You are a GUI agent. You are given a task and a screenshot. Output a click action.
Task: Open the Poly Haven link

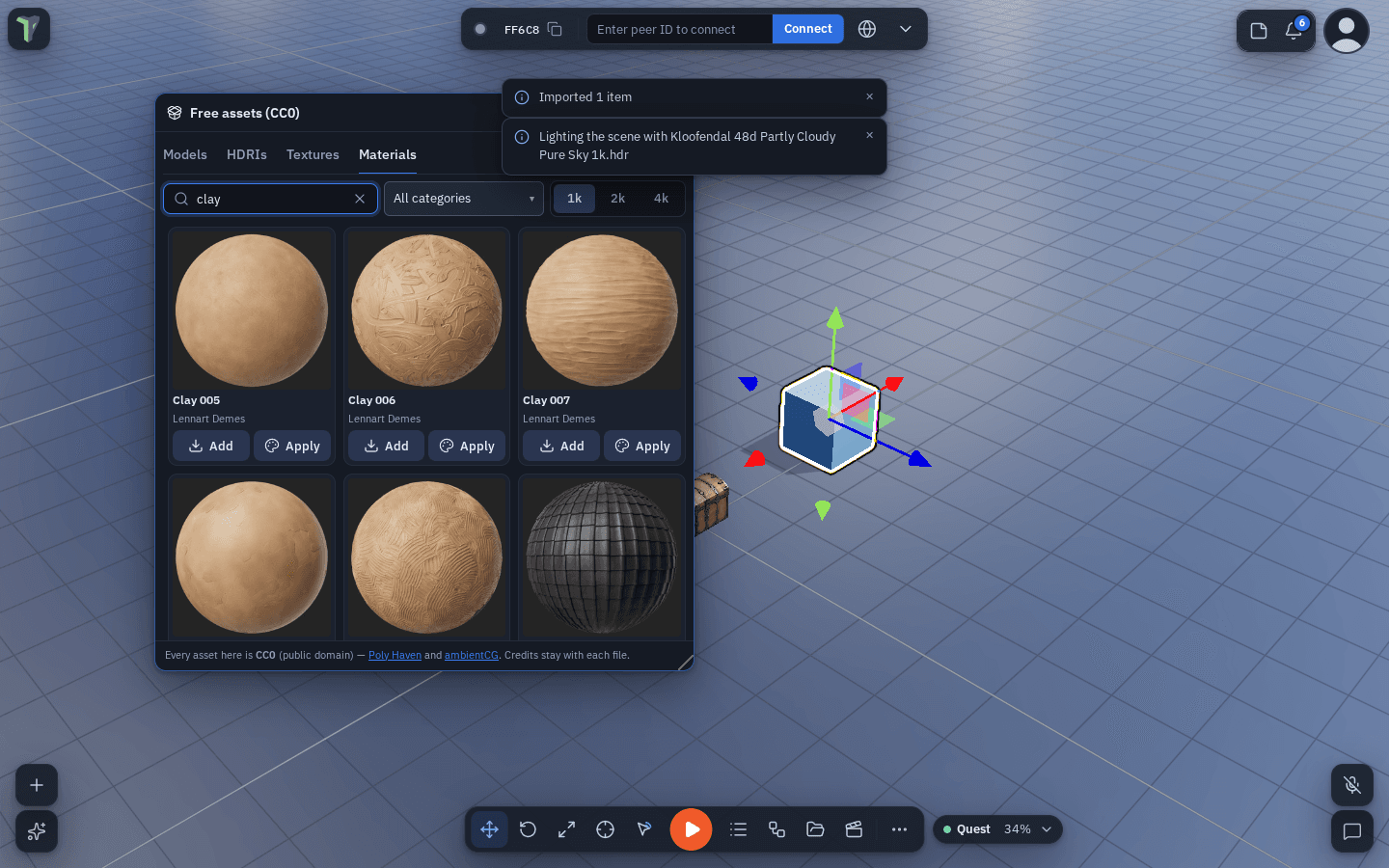tap(395, 655)
